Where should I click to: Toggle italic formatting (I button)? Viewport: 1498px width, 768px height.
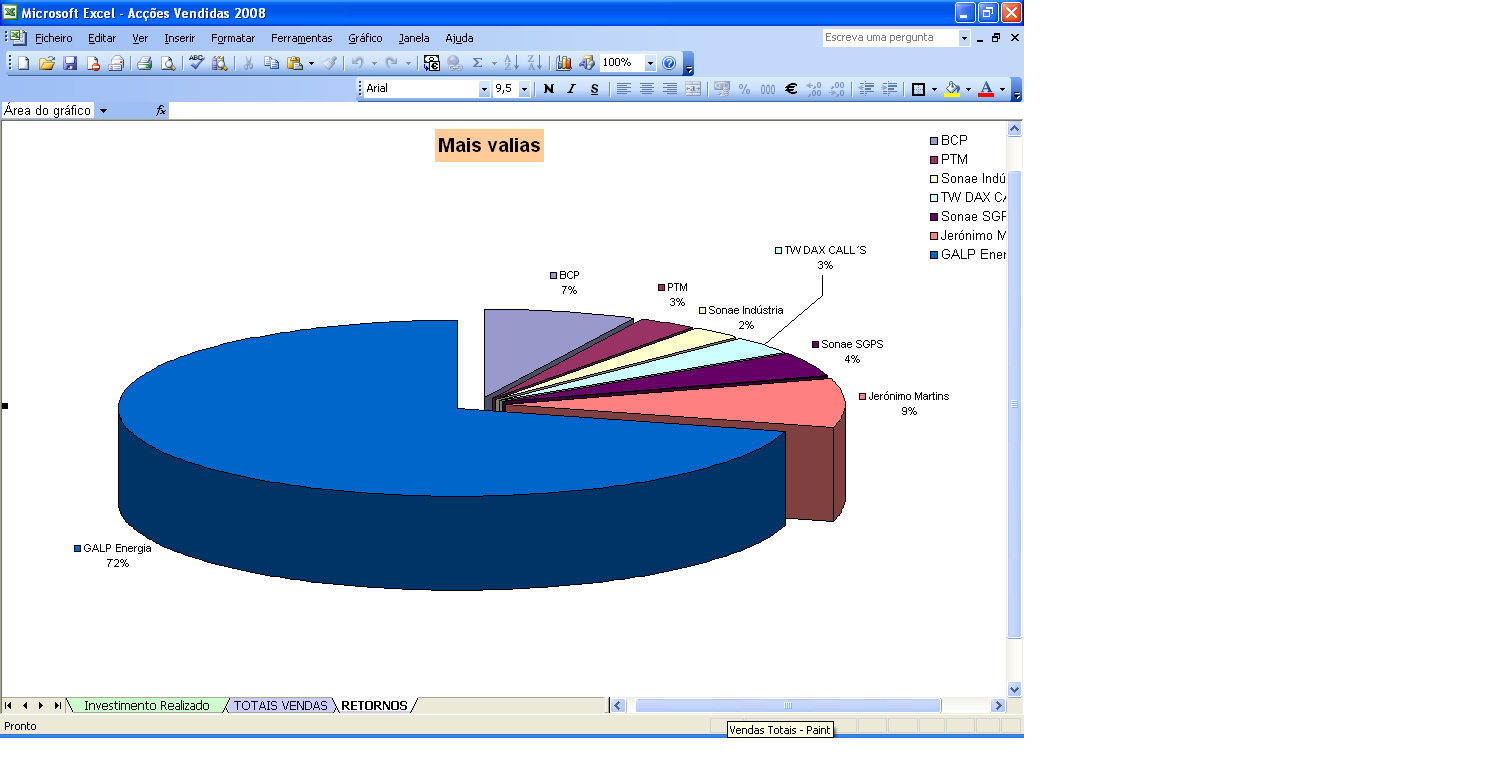tap(571, 89)
